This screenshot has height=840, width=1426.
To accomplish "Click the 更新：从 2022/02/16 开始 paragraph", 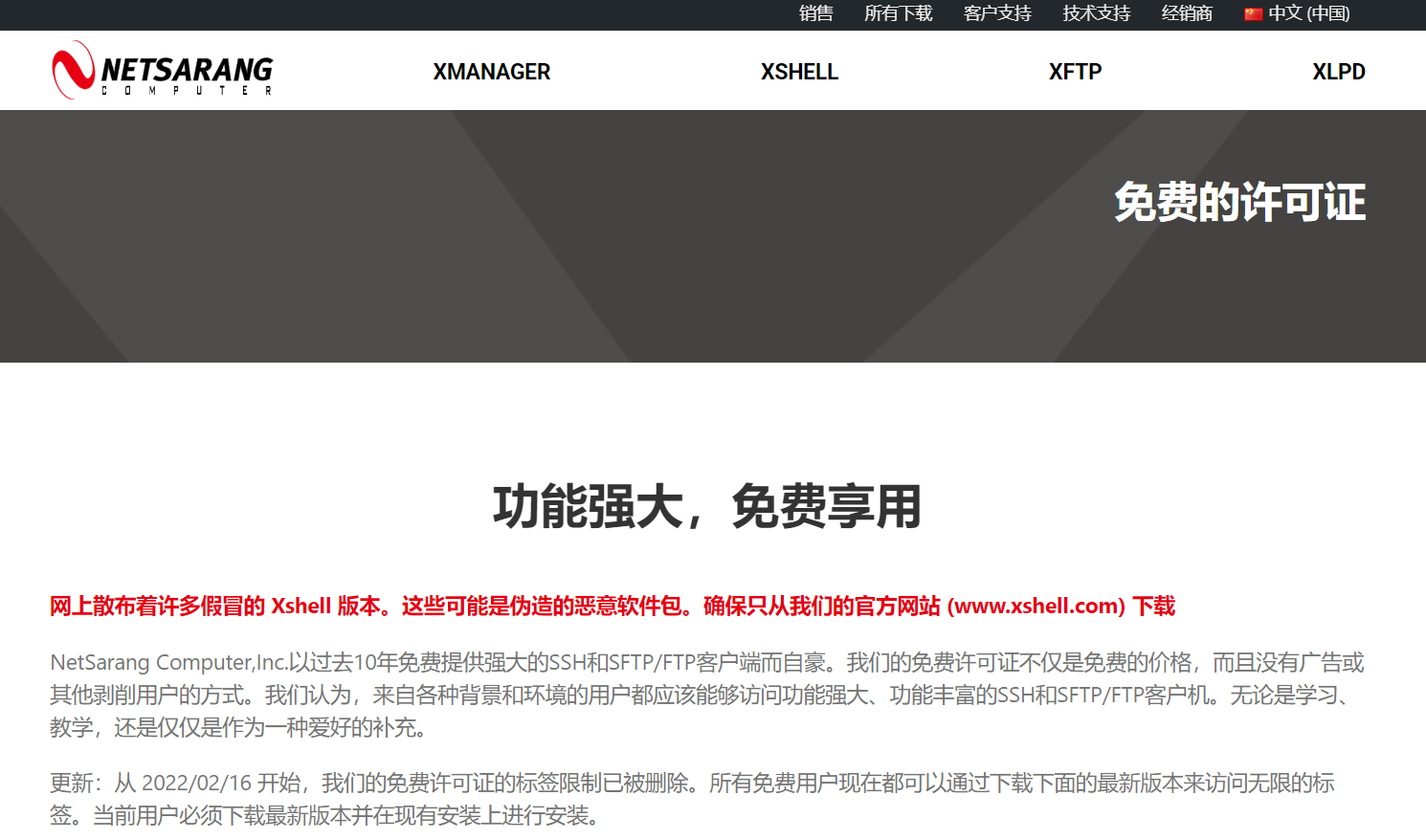I will pos(693,799).
